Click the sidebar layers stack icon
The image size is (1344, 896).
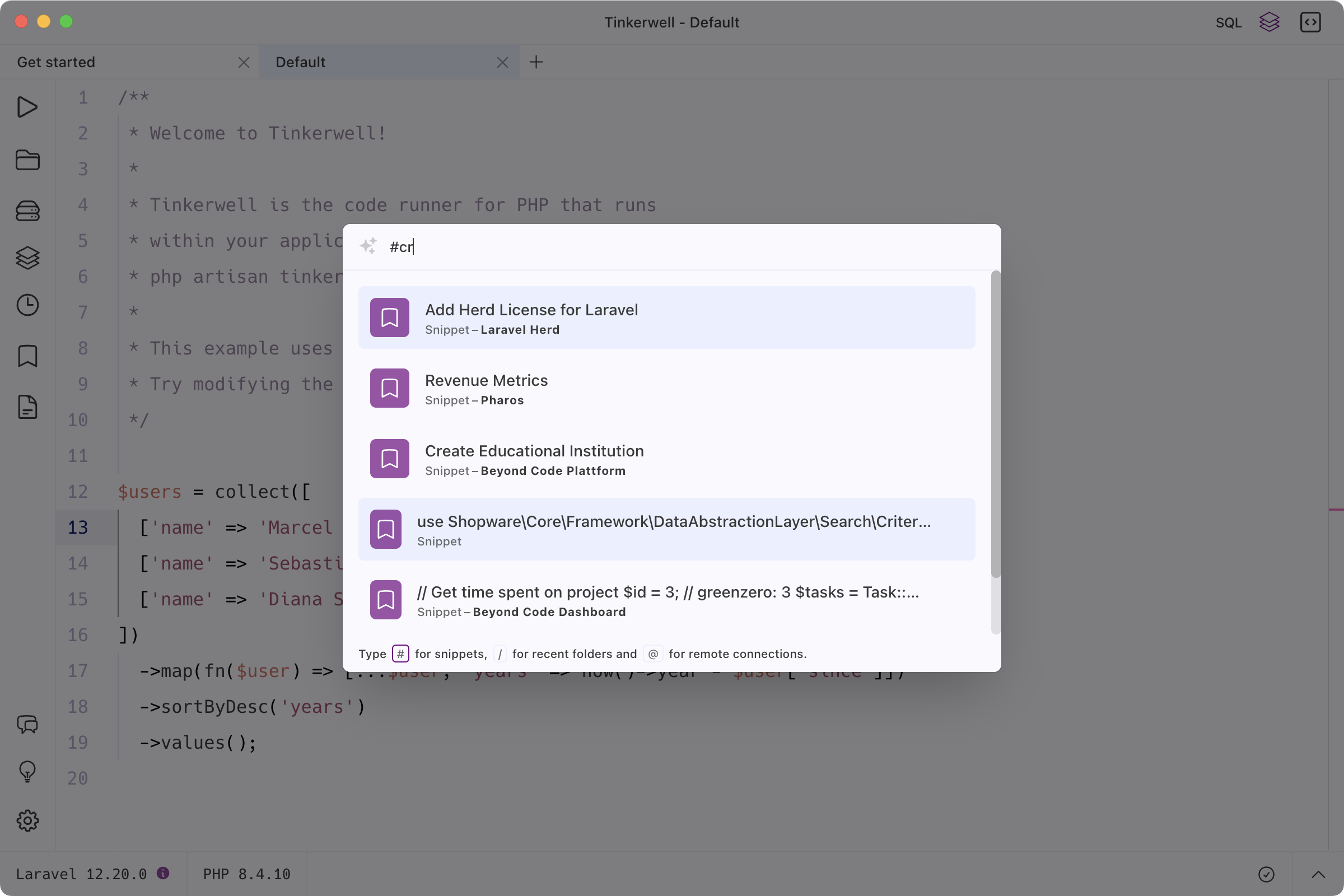(x=27, y=258)
